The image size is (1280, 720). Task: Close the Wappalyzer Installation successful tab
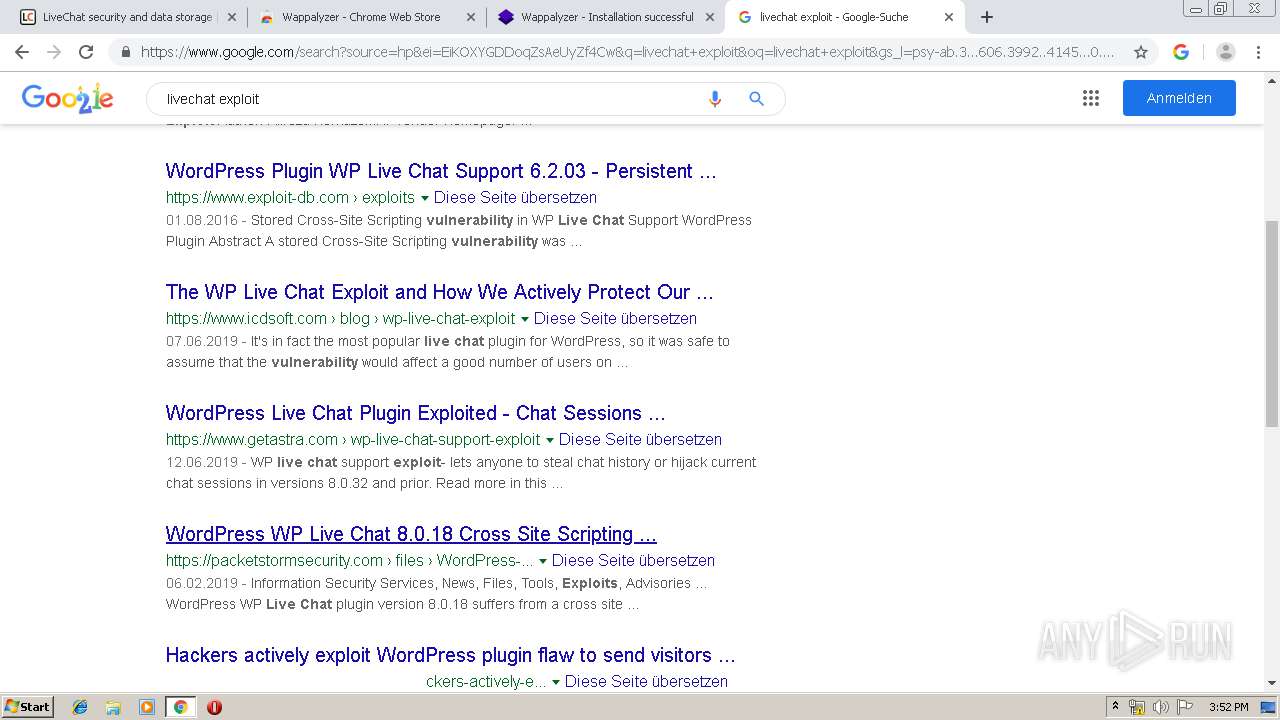[709, 17]
